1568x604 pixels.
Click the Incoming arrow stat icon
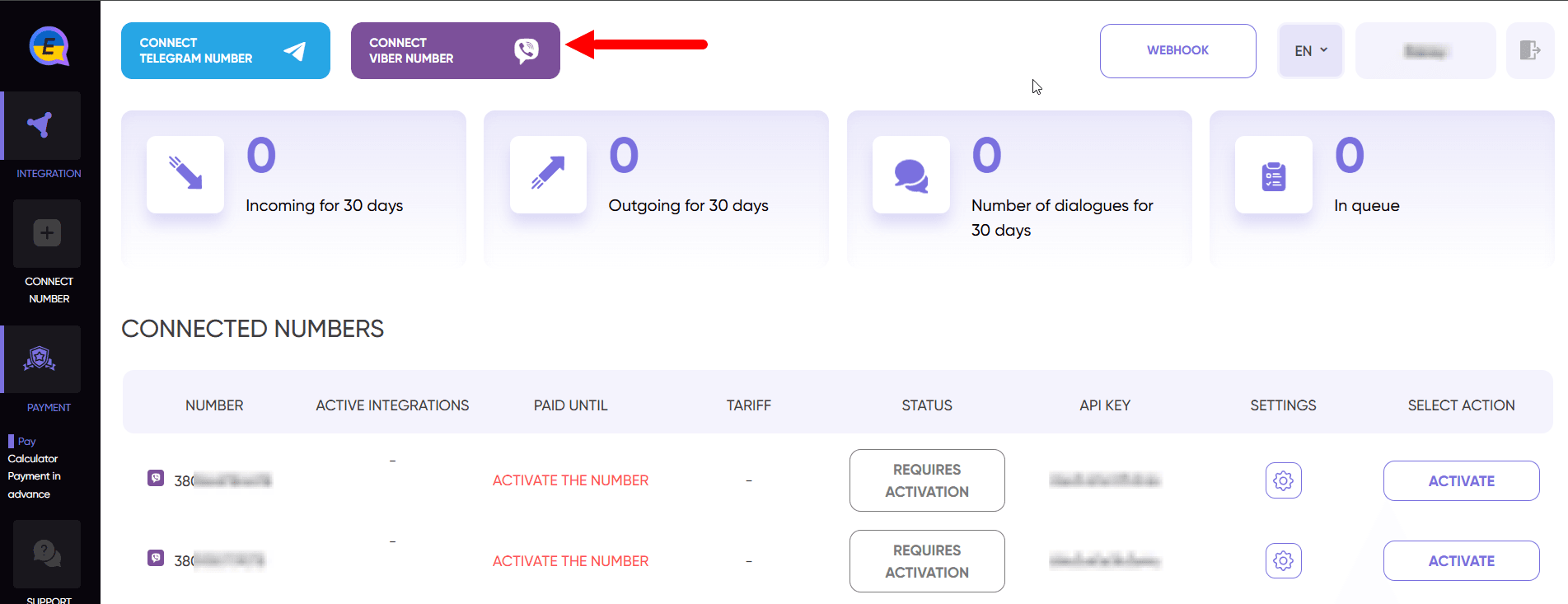pos(185,175)
